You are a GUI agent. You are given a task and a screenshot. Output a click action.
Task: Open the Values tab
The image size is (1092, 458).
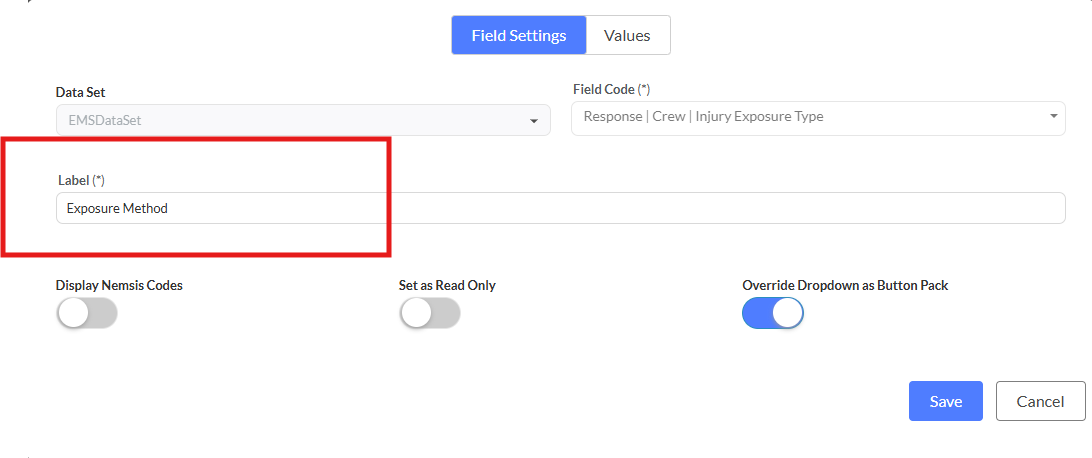[x=627, y=35]
